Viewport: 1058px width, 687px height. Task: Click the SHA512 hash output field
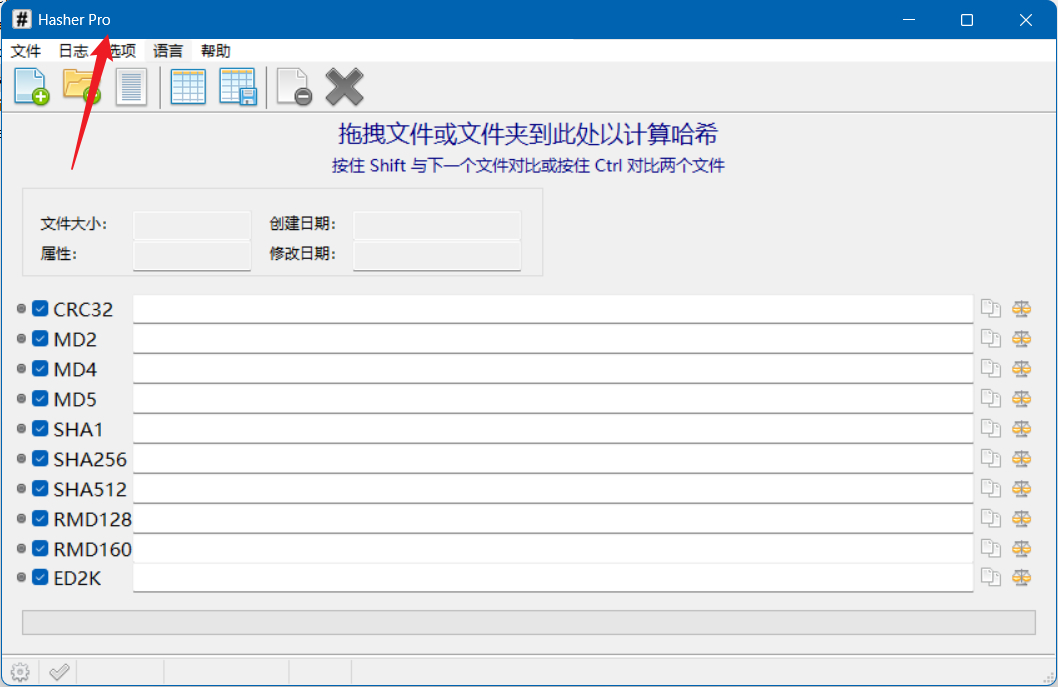coord(553,488)
